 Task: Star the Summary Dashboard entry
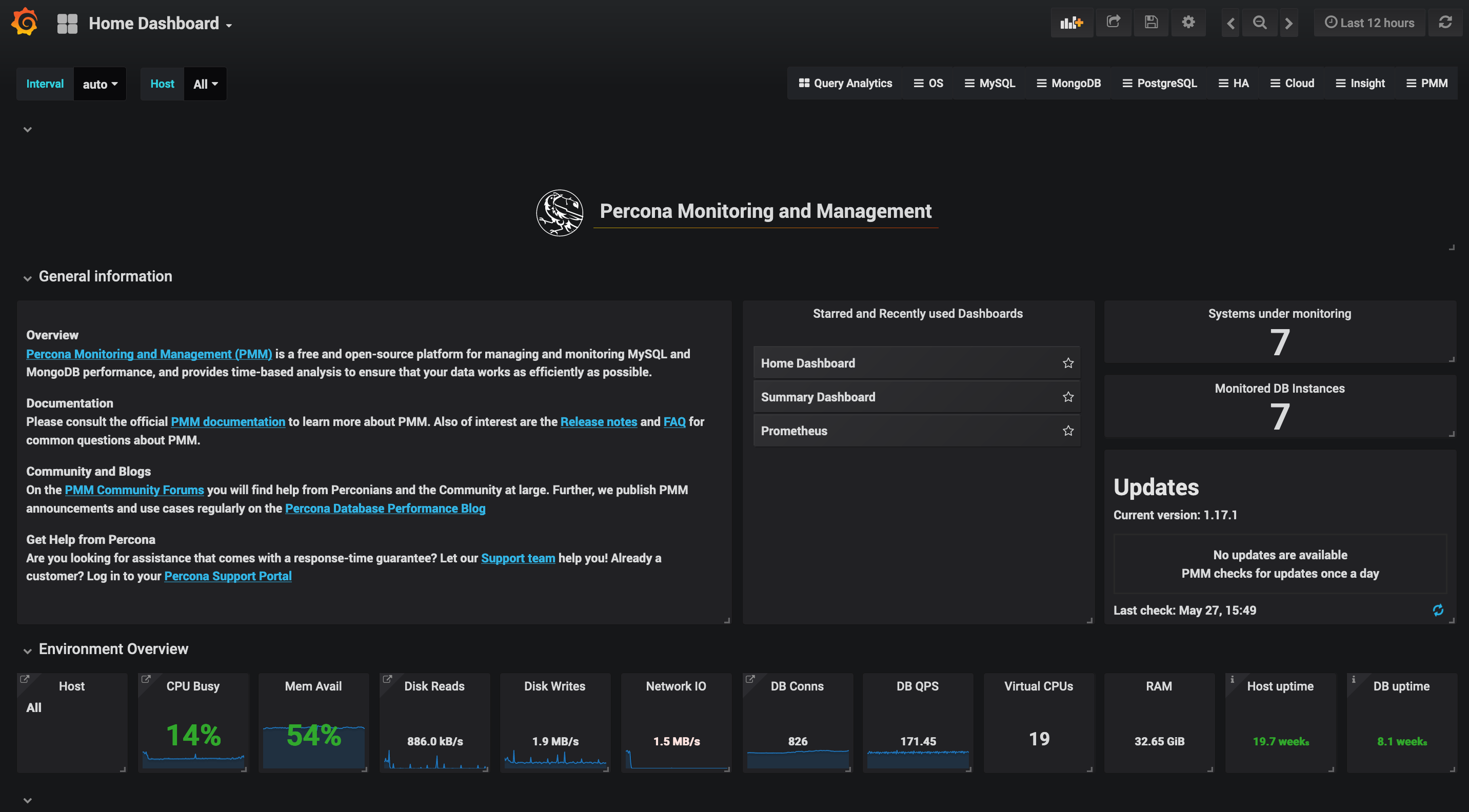[1068, 397]
